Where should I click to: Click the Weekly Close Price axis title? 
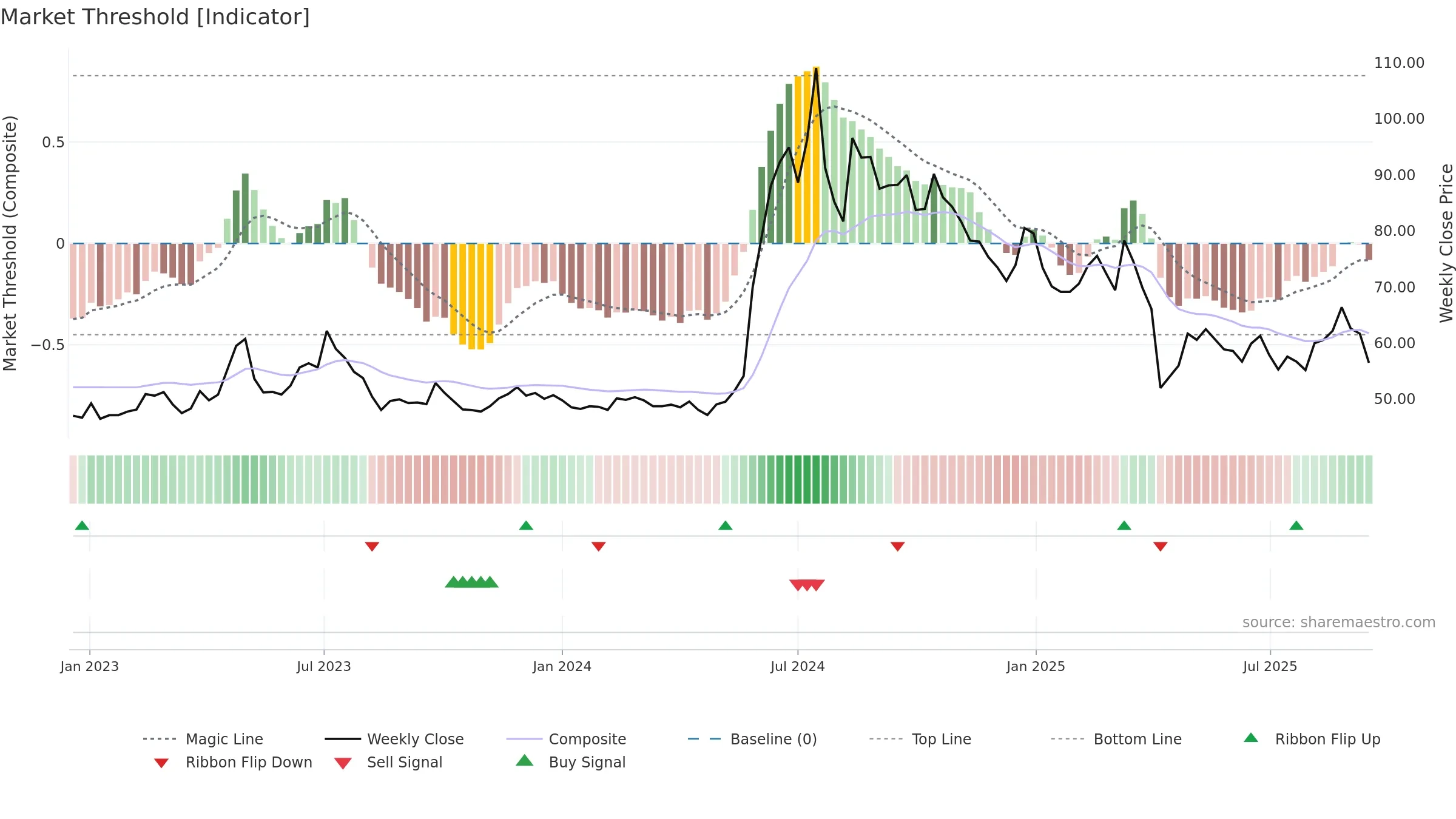1447,243
